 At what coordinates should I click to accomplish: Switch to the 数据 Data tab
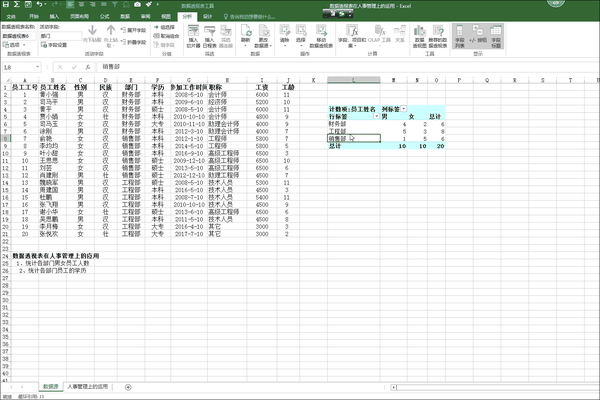pyautogui.click(x=125, y=16)
